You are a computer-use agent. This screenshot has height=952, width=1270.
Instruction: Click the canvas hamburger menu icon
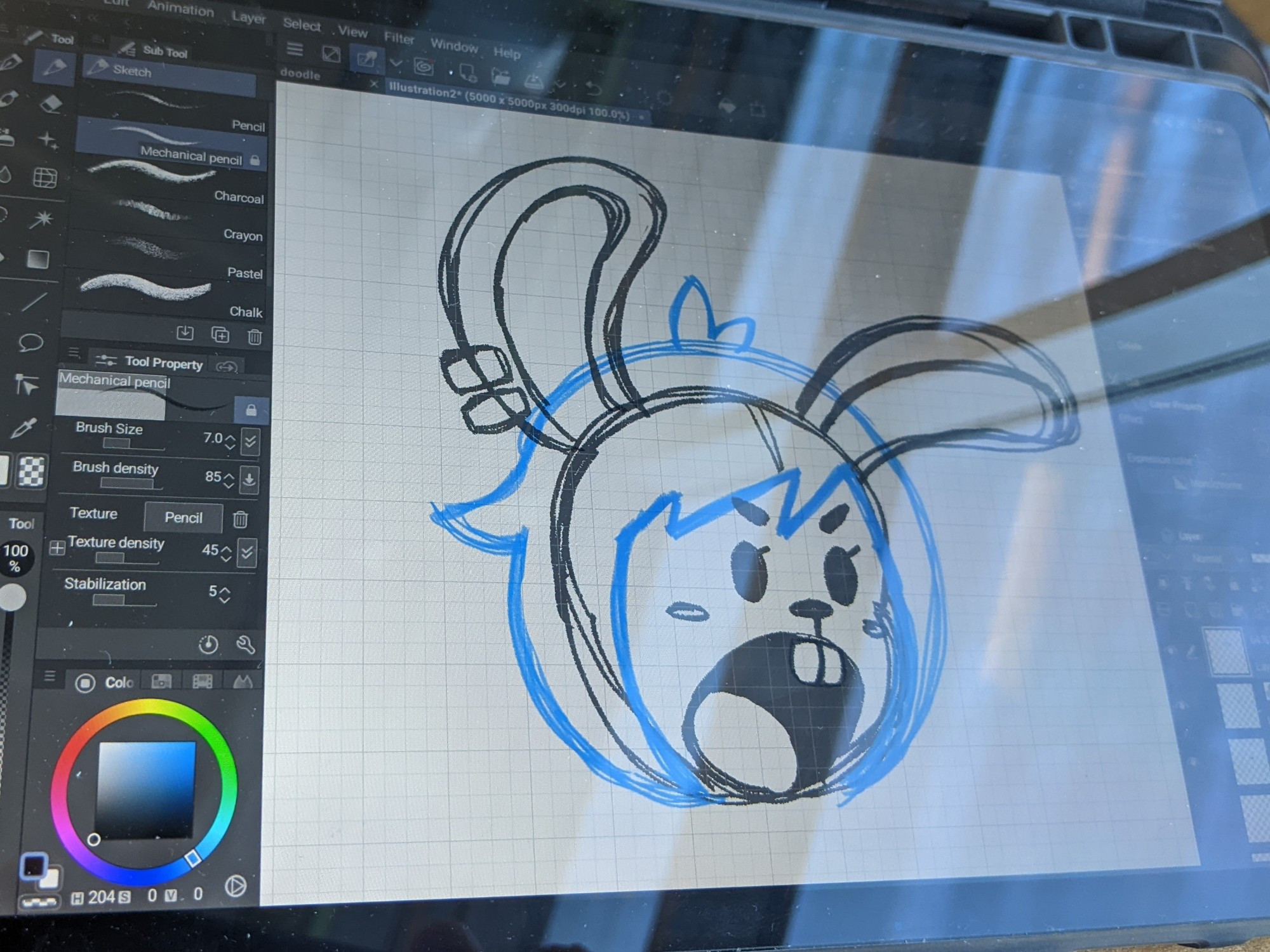pyautogui.click(x=295, y=49)
